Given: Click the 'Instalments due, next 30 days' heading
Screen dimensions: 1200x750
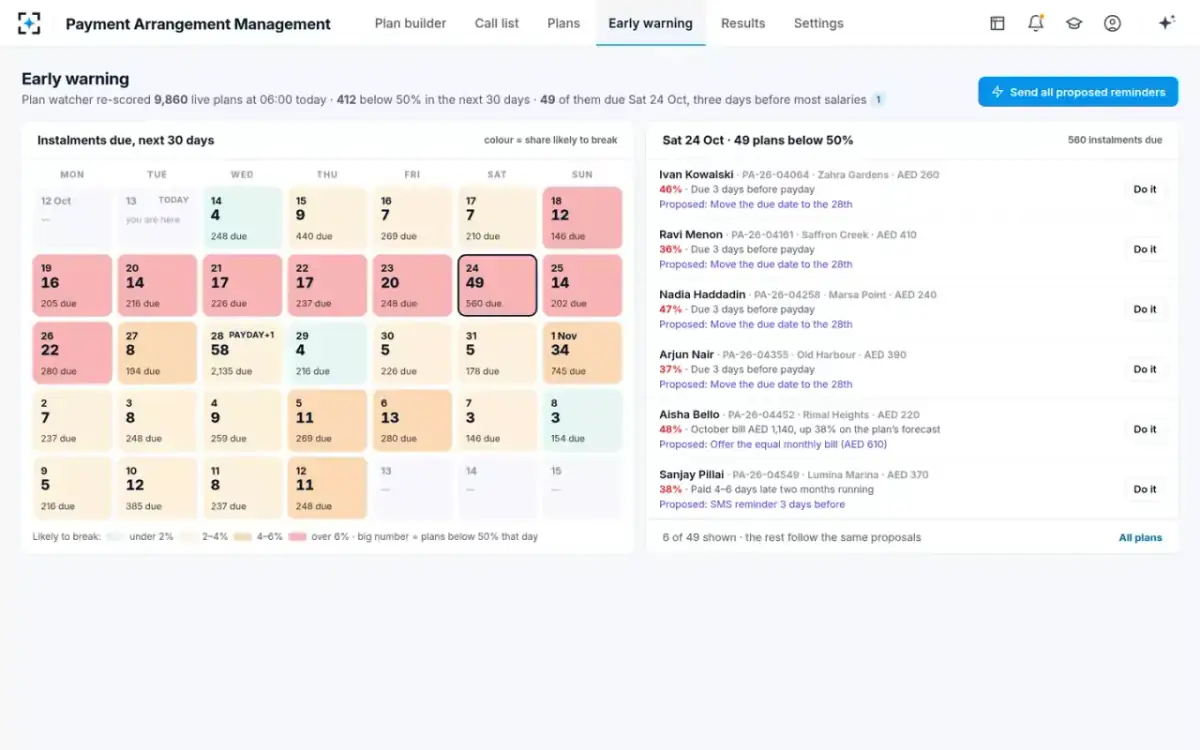Looking at the screenshot, I should (126, 140).
